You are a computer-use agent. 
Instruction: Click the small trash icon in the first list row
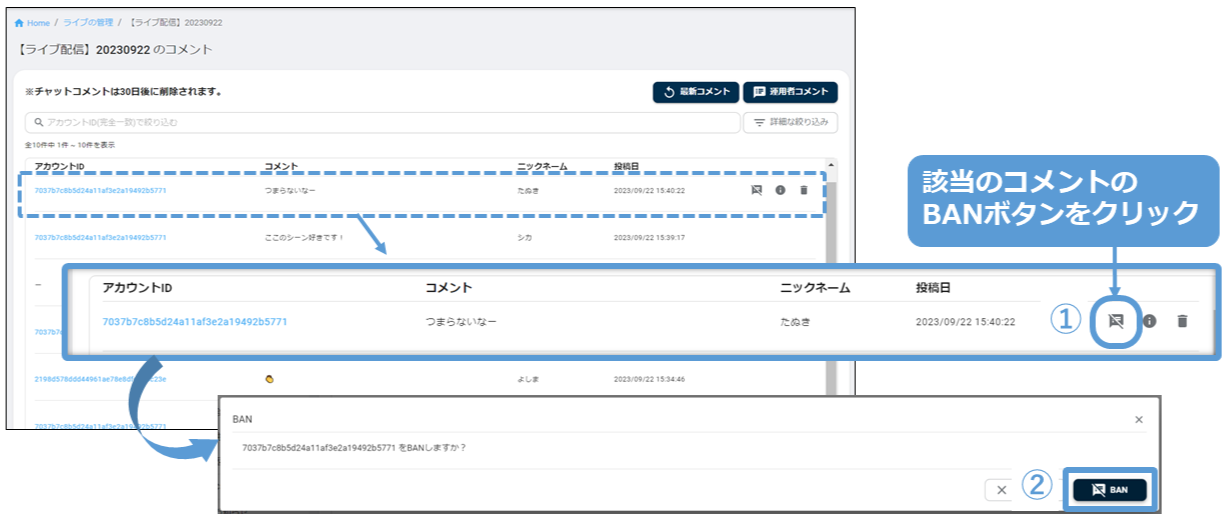click(x=803, y=190)
